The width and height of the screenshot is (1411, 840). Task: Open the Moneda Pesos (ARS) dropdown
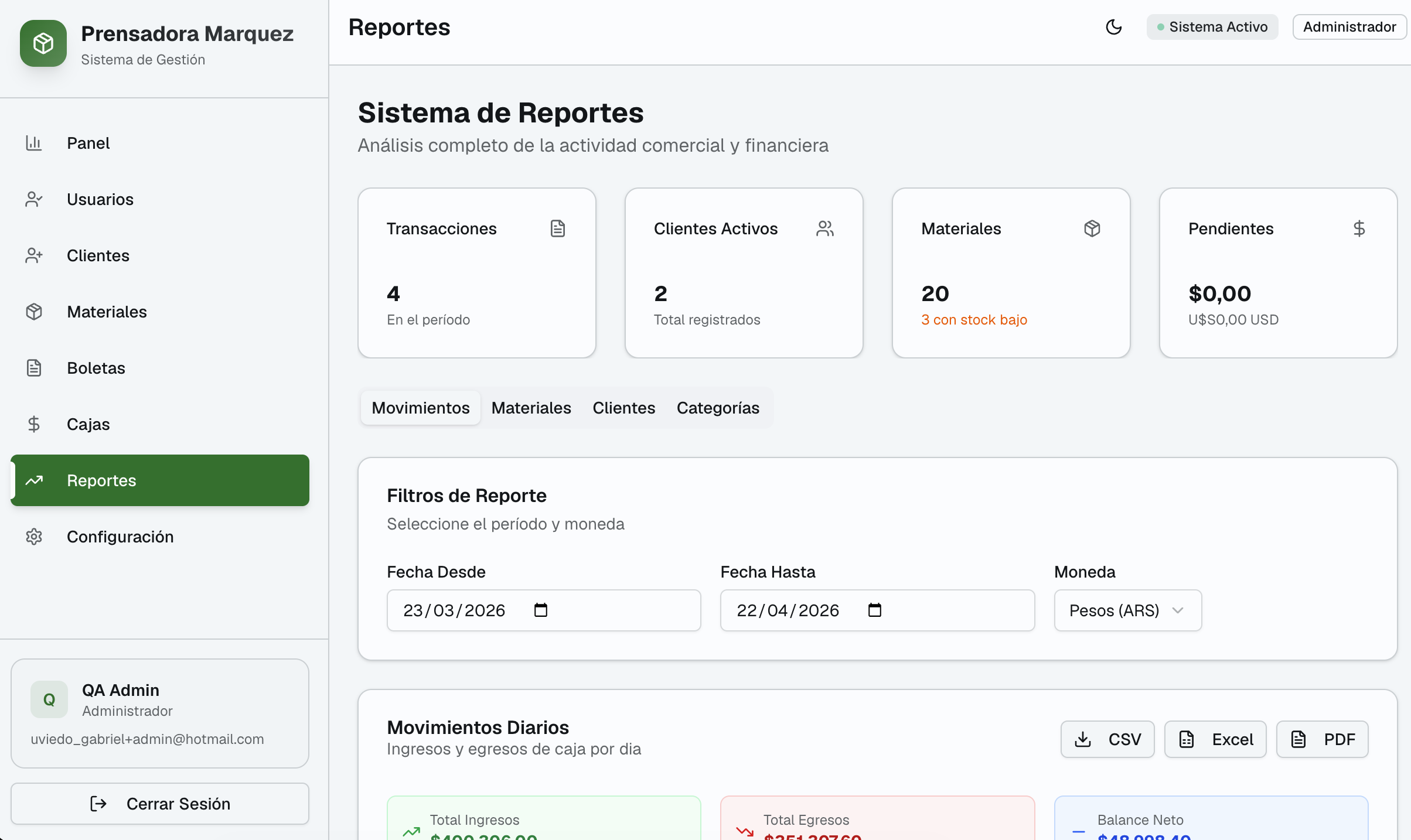(1127, 610)
